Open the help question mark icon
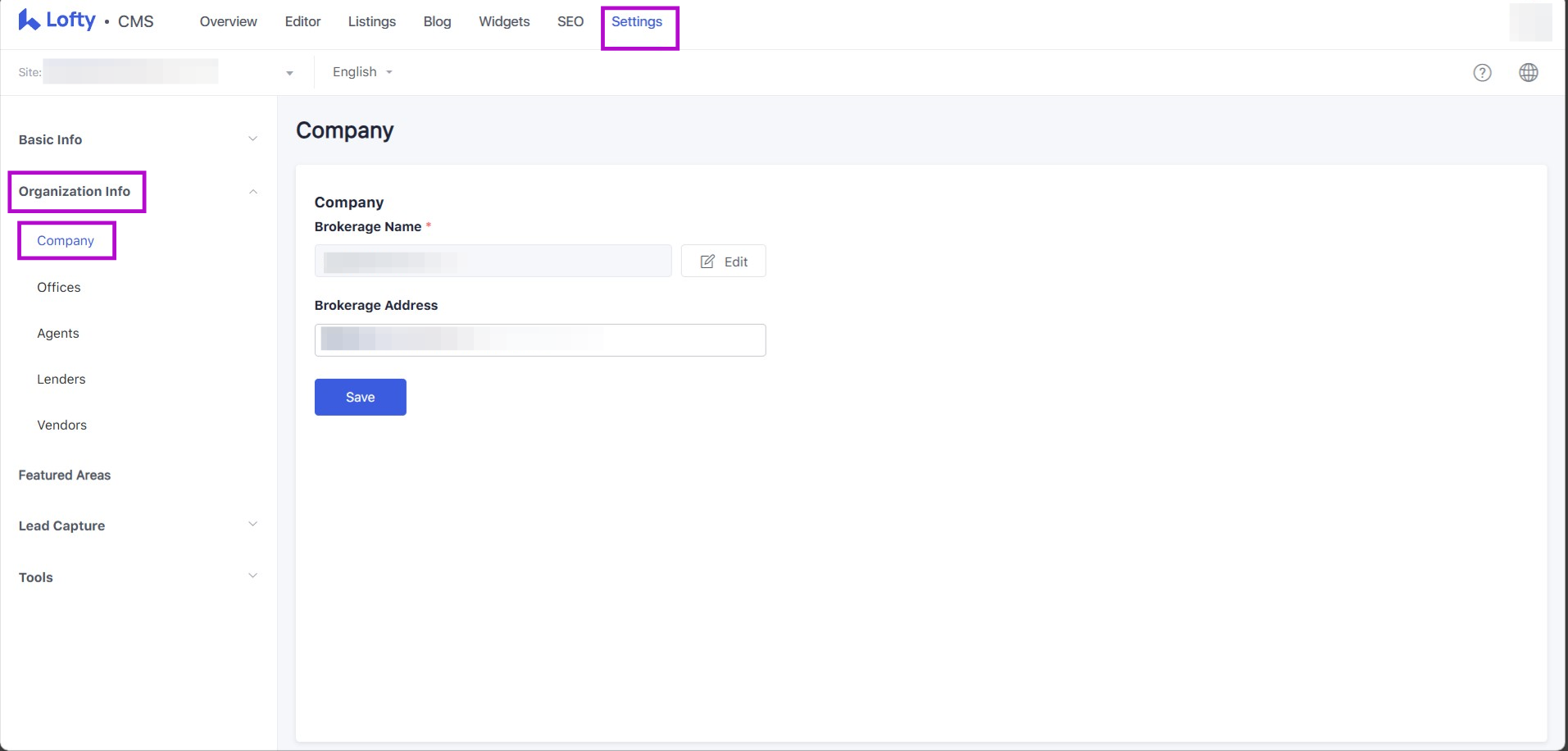The height and width of the screenshot is (751, 1568). click(x=1482, y=73)
